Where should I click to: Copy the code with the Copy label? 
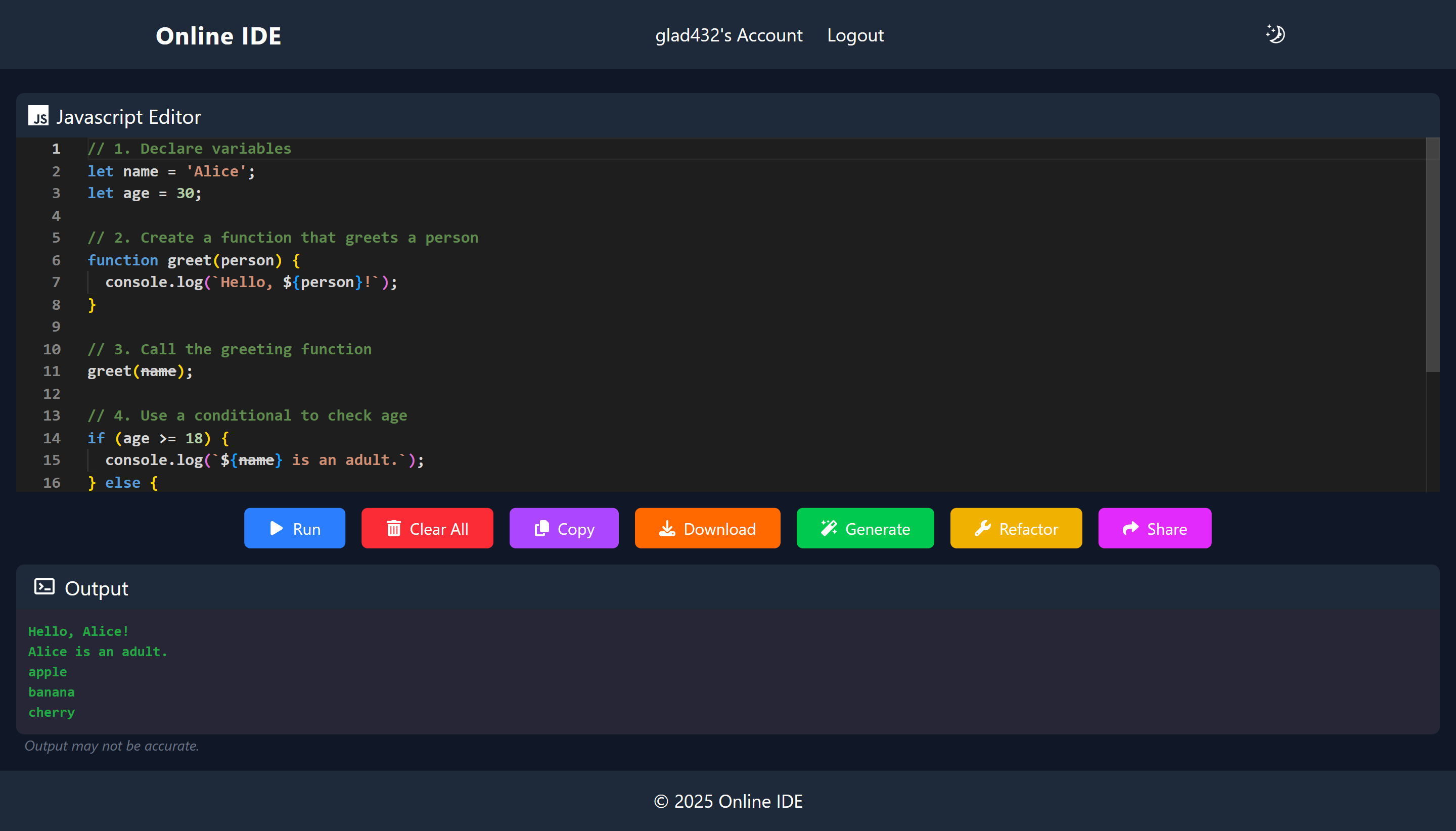point(576,530)
